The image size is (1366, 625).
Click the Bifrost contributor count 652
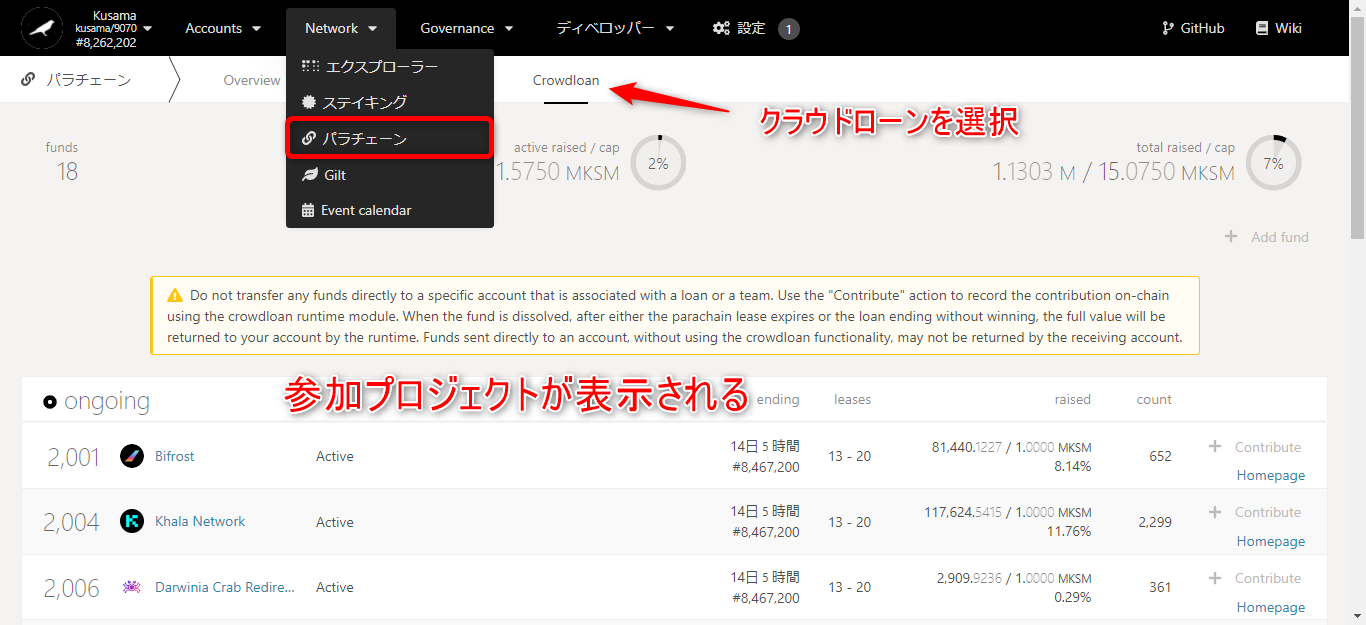tap(1160, 456)
